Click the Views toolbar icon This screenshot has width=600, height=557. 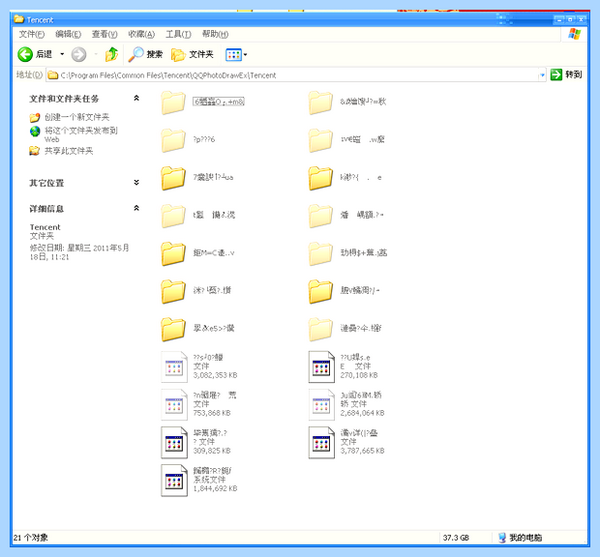point(233,55)
